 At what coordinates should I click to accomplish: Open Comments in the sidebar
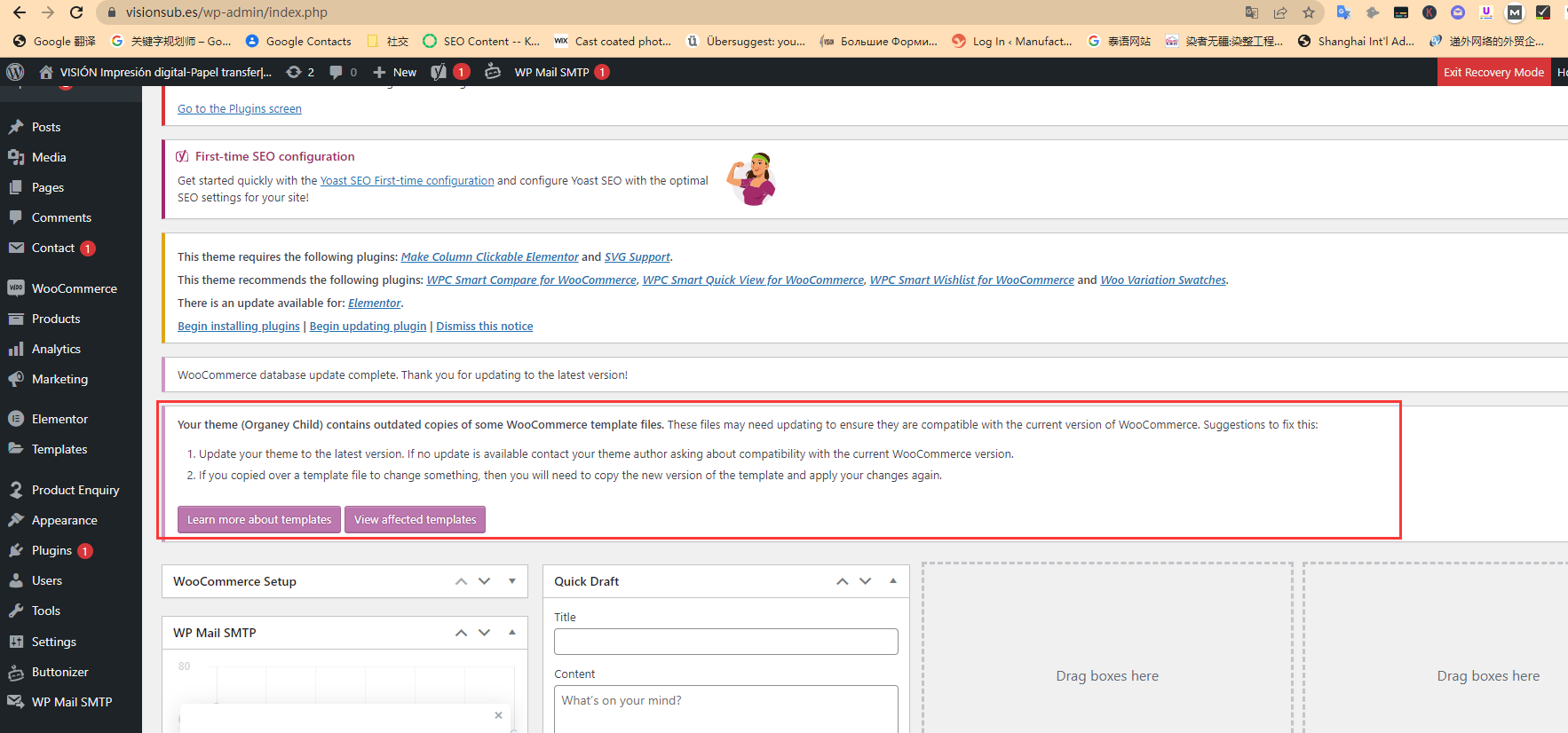(x=61, y=217)
